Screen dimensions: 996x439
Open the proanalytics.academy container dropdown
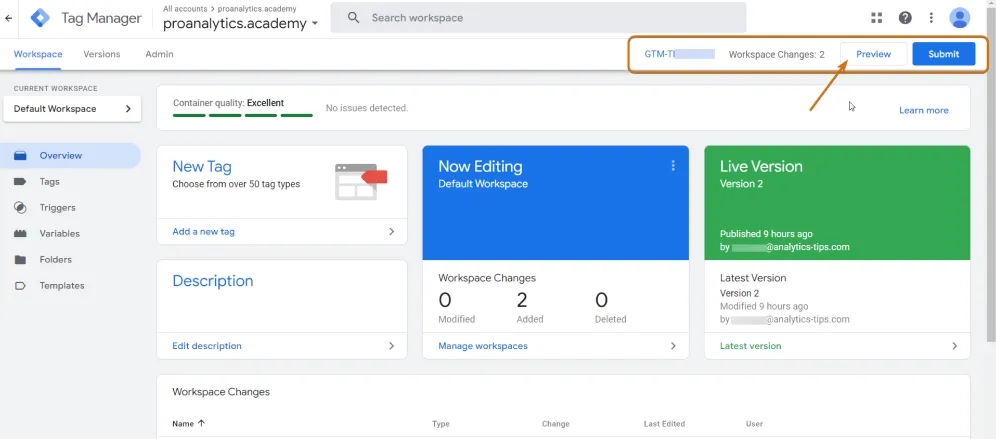241,24
